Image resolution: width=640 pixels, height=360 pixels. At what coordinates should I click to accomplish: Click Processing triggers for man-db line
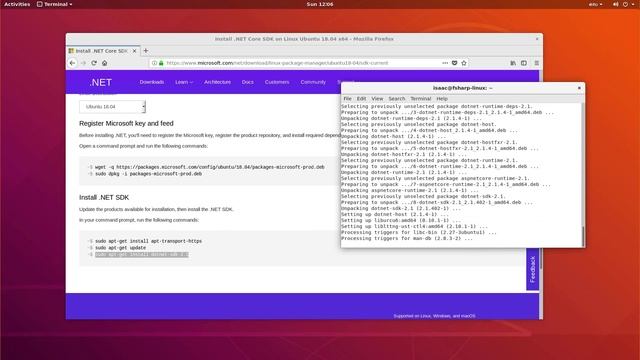click(407, 238)
